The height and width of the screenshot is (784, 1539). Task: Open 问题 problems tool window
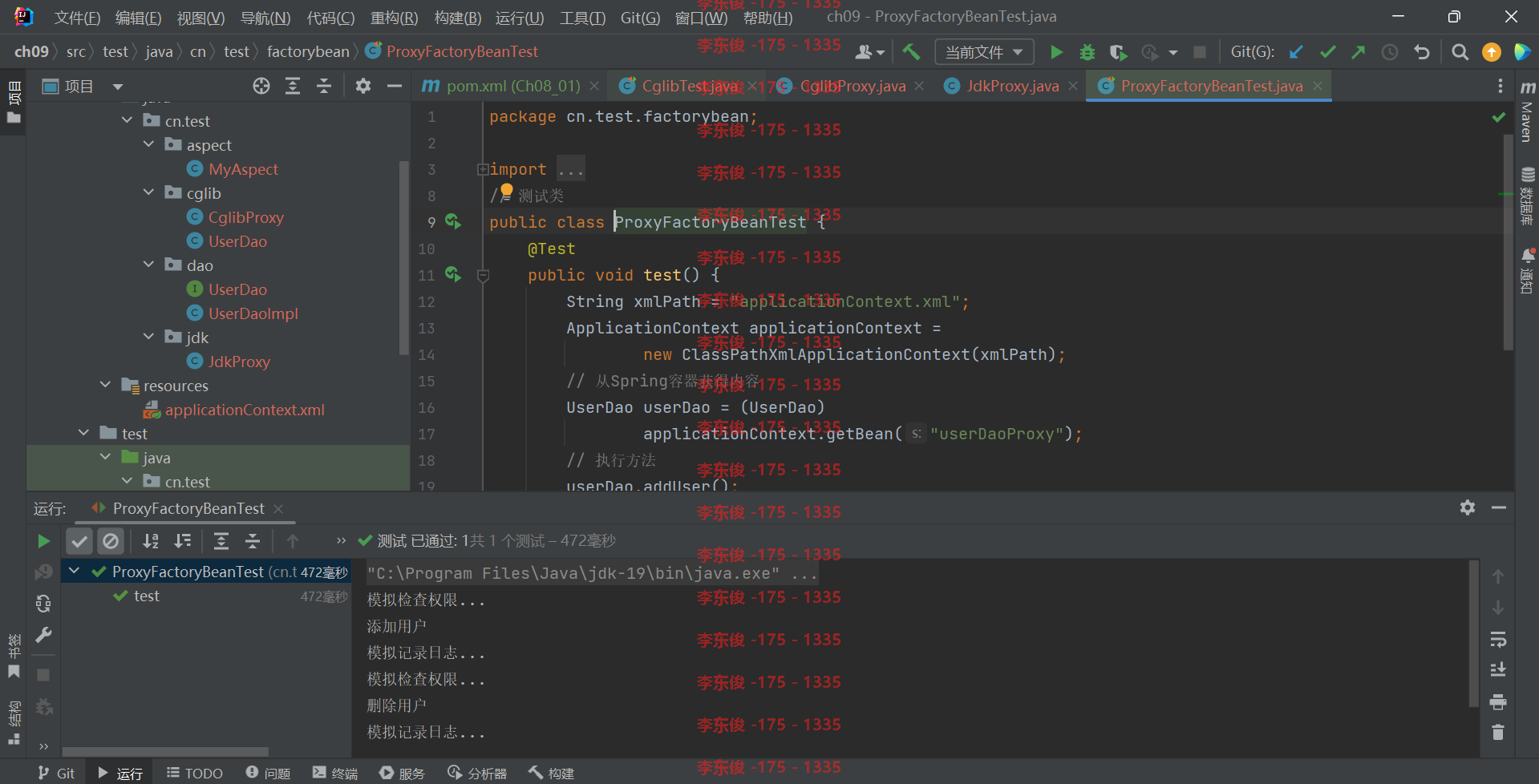pos(268,773)
